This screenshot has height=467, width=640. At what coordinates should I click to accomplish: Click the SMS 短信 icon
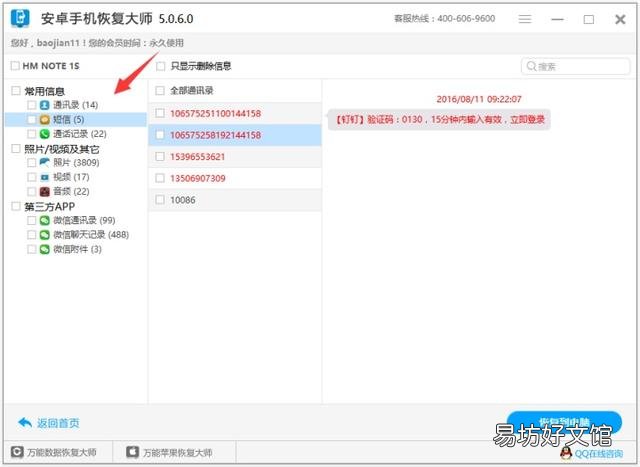click(44, 120)
